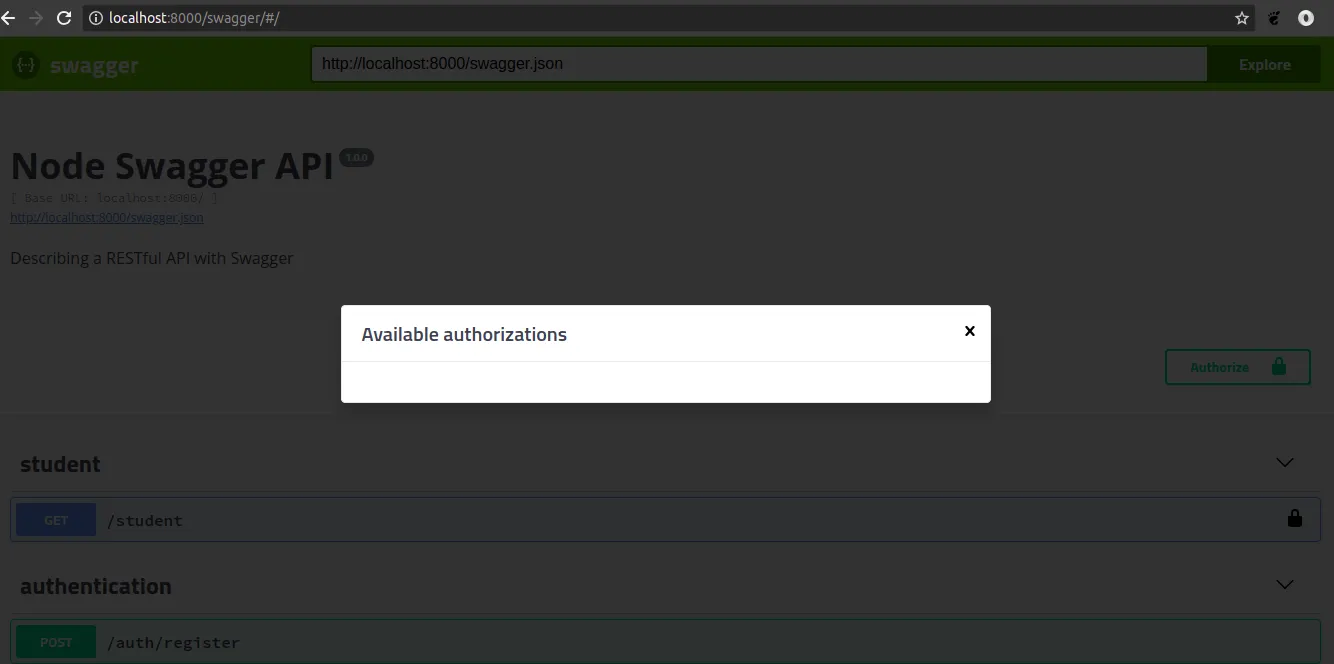Close the Available authorizations dialog
The height and width of the screenshot is (664, 1334).
[969, 331]
